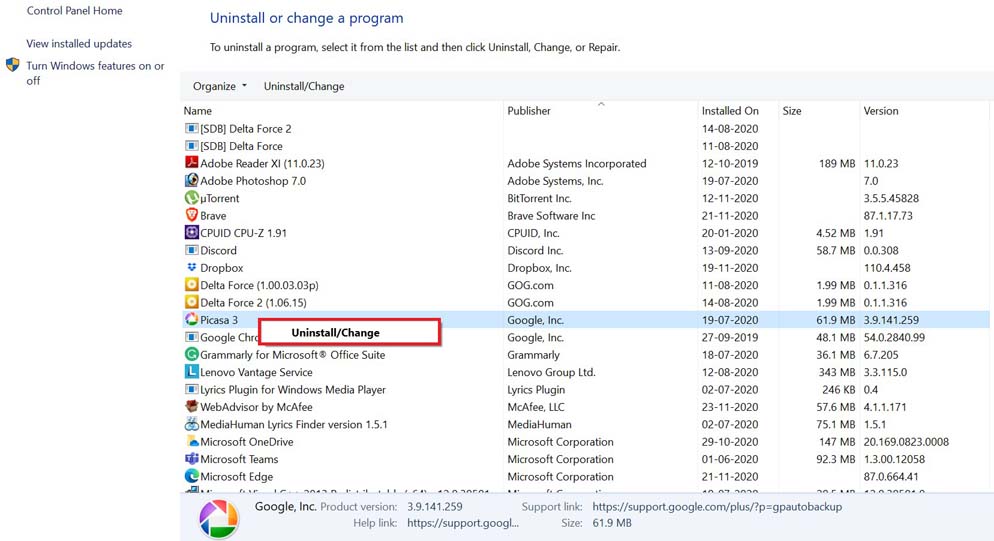Click the Delta Force (1.00.03.03p) GOG icon
Image resolution: width=994 pixels, height=541 pixels.
click(x=191, y=284)
